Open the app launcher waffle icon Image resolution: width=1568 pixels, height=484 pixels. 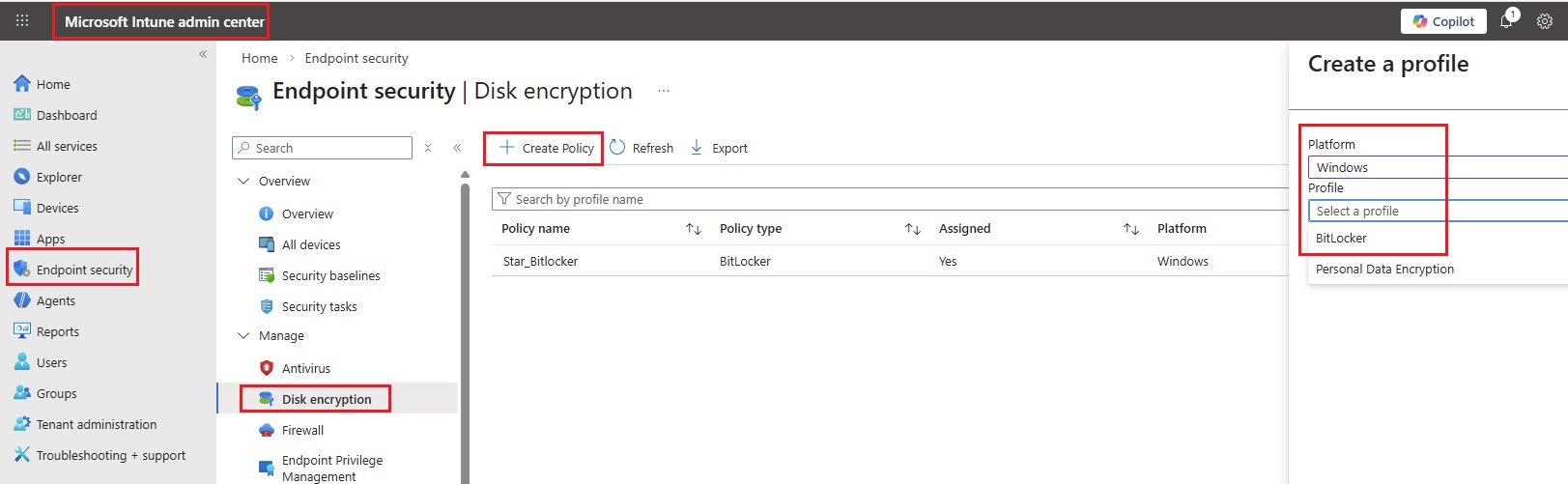point(22,20)
